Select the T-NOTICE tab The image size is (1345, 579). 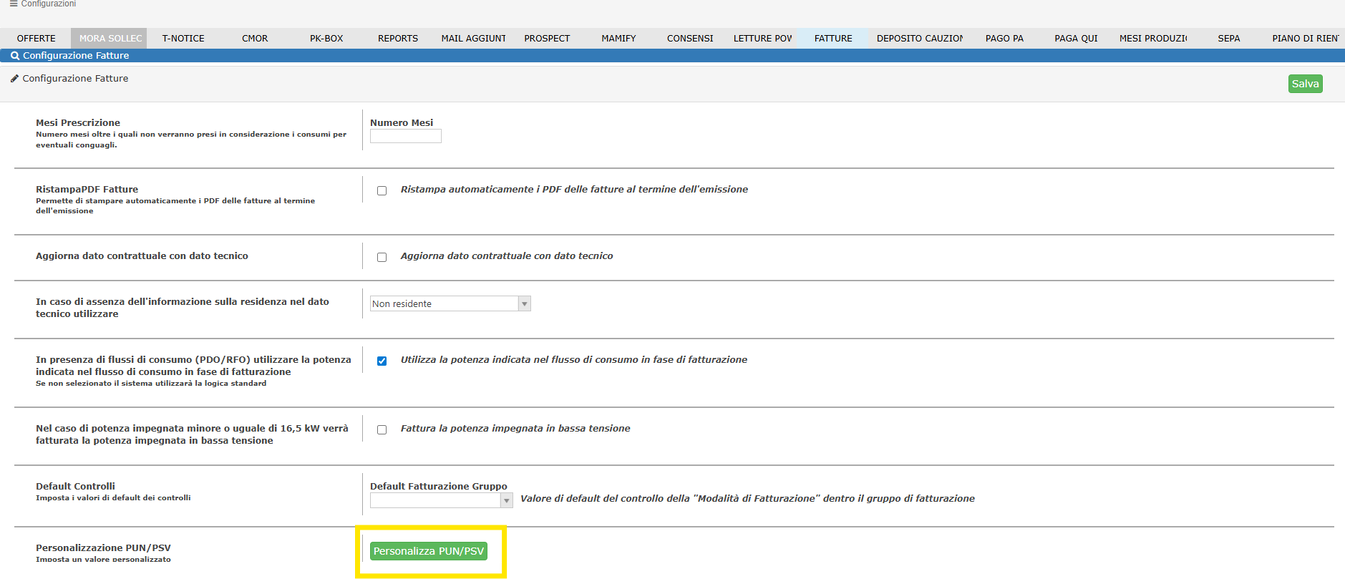point(183,38)
